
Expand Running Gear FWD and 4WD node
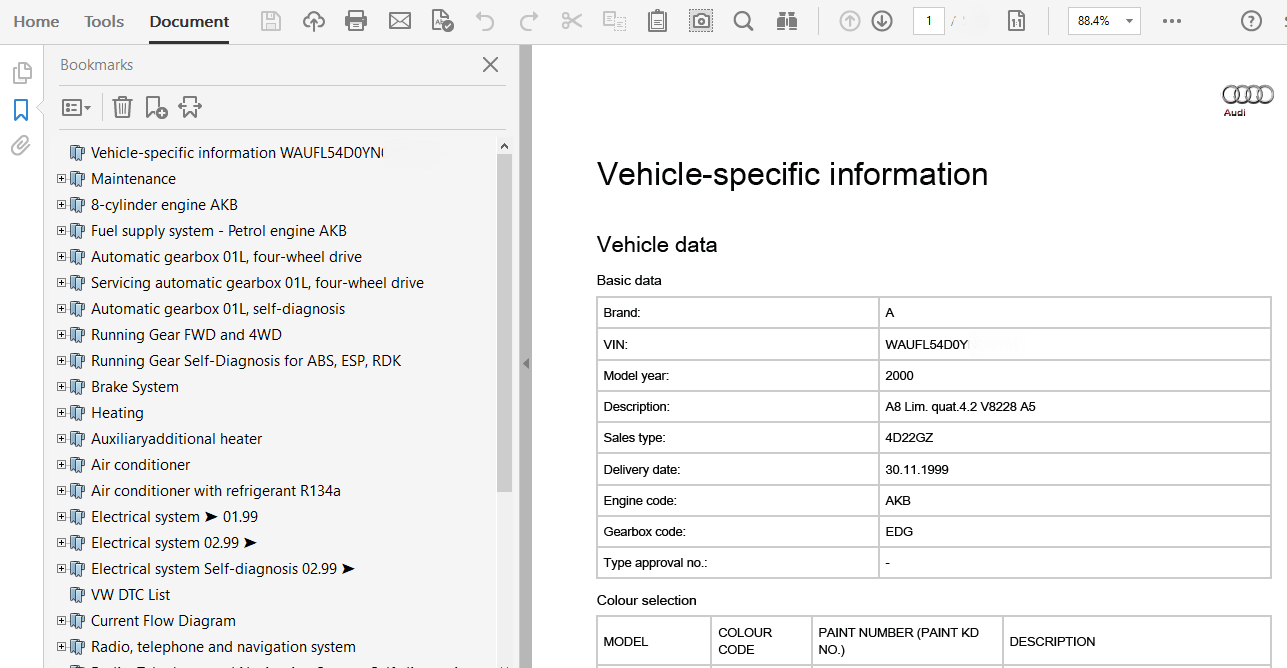tap(62, 334)
